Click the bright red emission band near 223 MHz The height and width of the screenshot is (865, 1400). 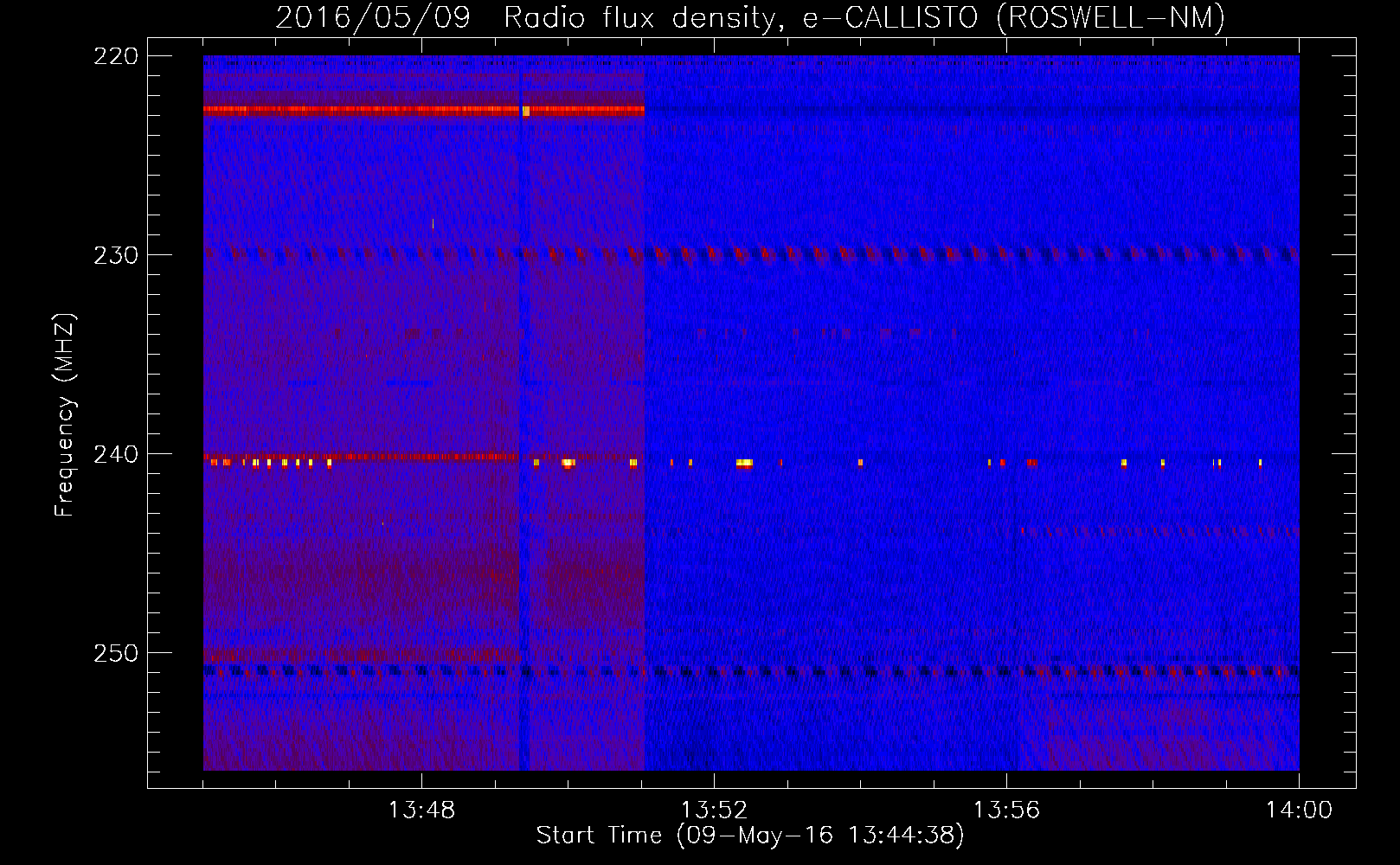[x=424, y=110]
